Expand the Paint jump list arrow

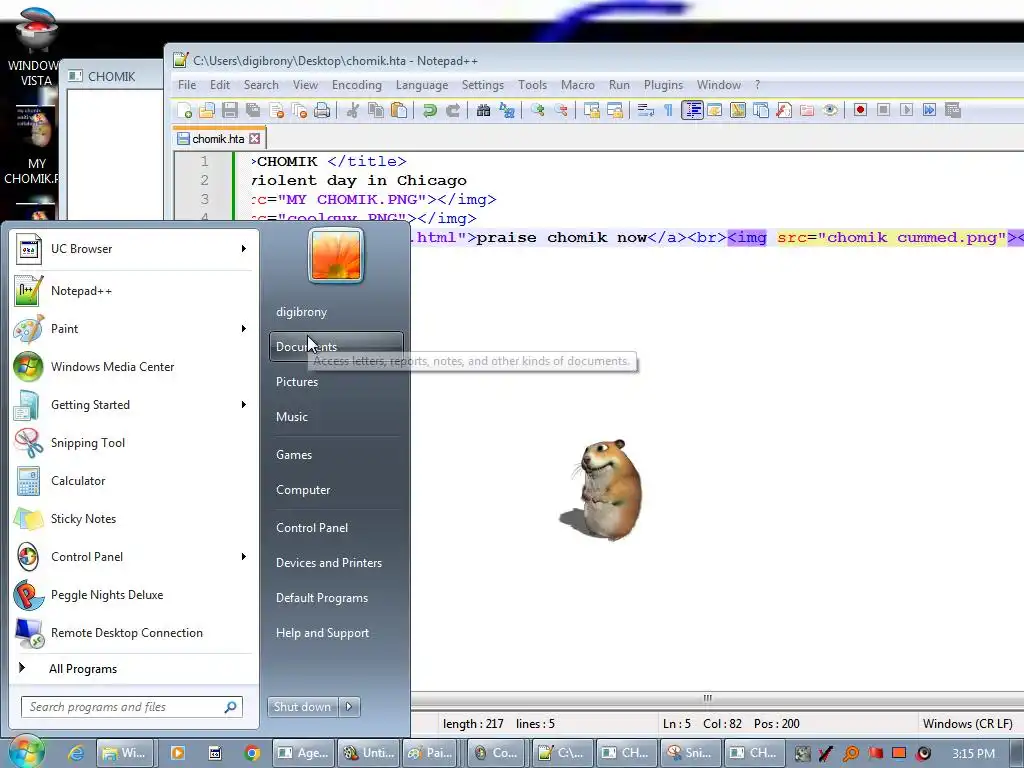(x=244, y=328)
